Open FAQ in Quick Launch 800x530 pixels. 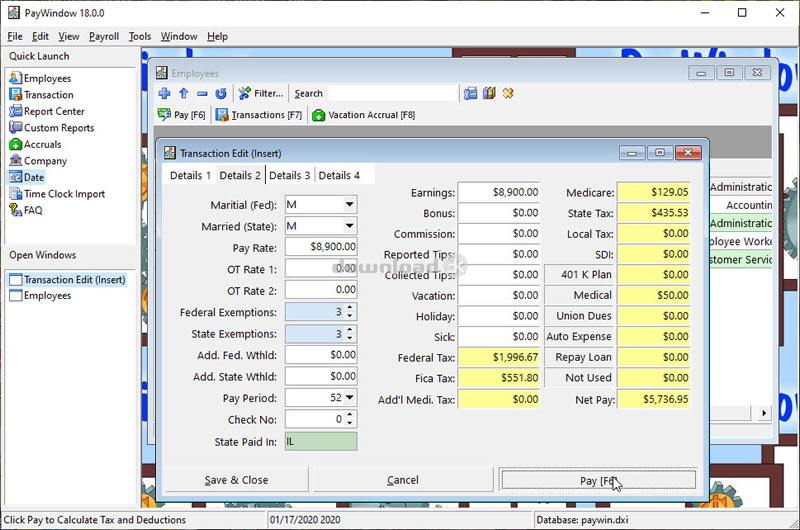click(x=26, y=210)
